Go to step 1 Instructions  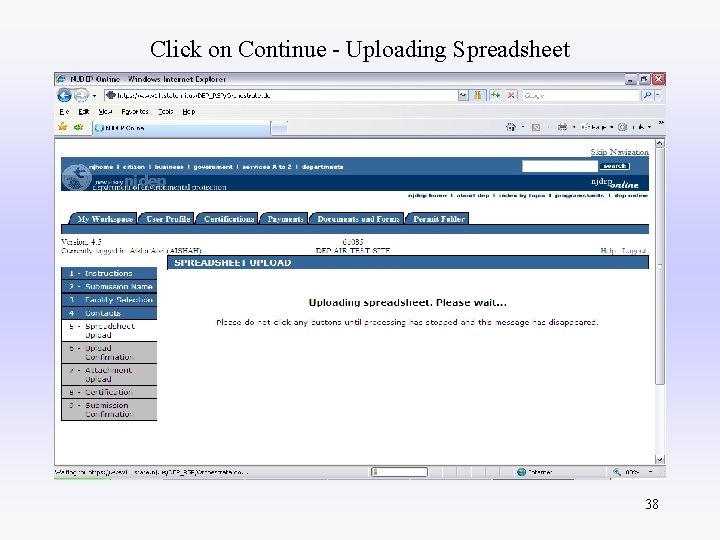point(109,273)
